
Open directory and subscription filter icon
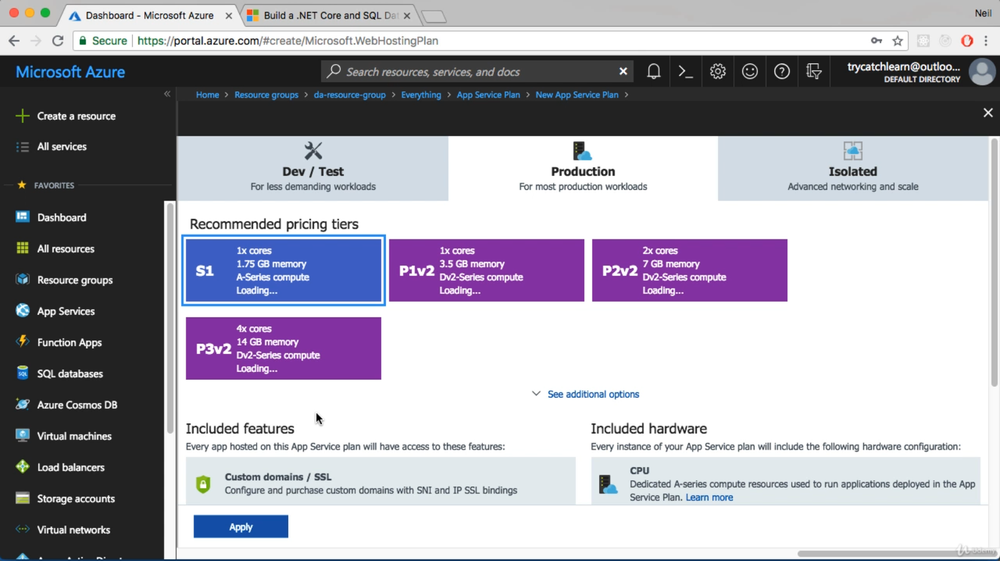[x=814, y=71]
